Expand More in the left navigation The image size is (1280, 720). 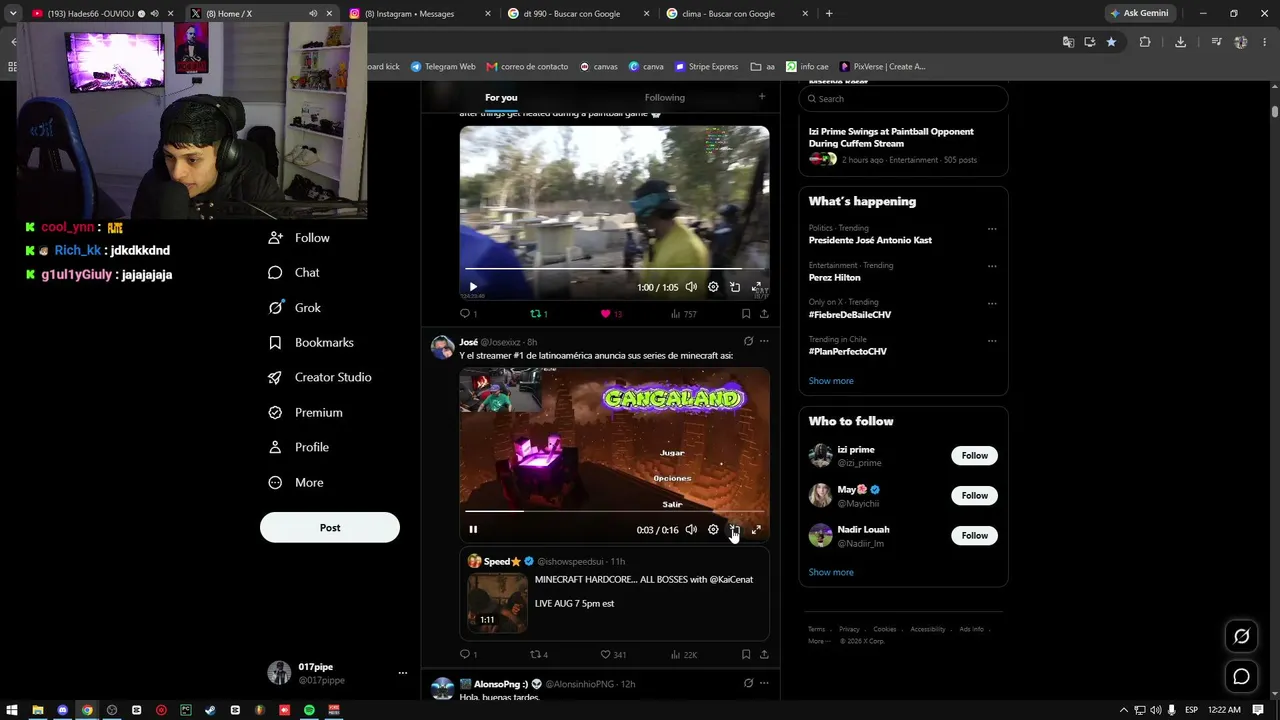pos(296,482)
